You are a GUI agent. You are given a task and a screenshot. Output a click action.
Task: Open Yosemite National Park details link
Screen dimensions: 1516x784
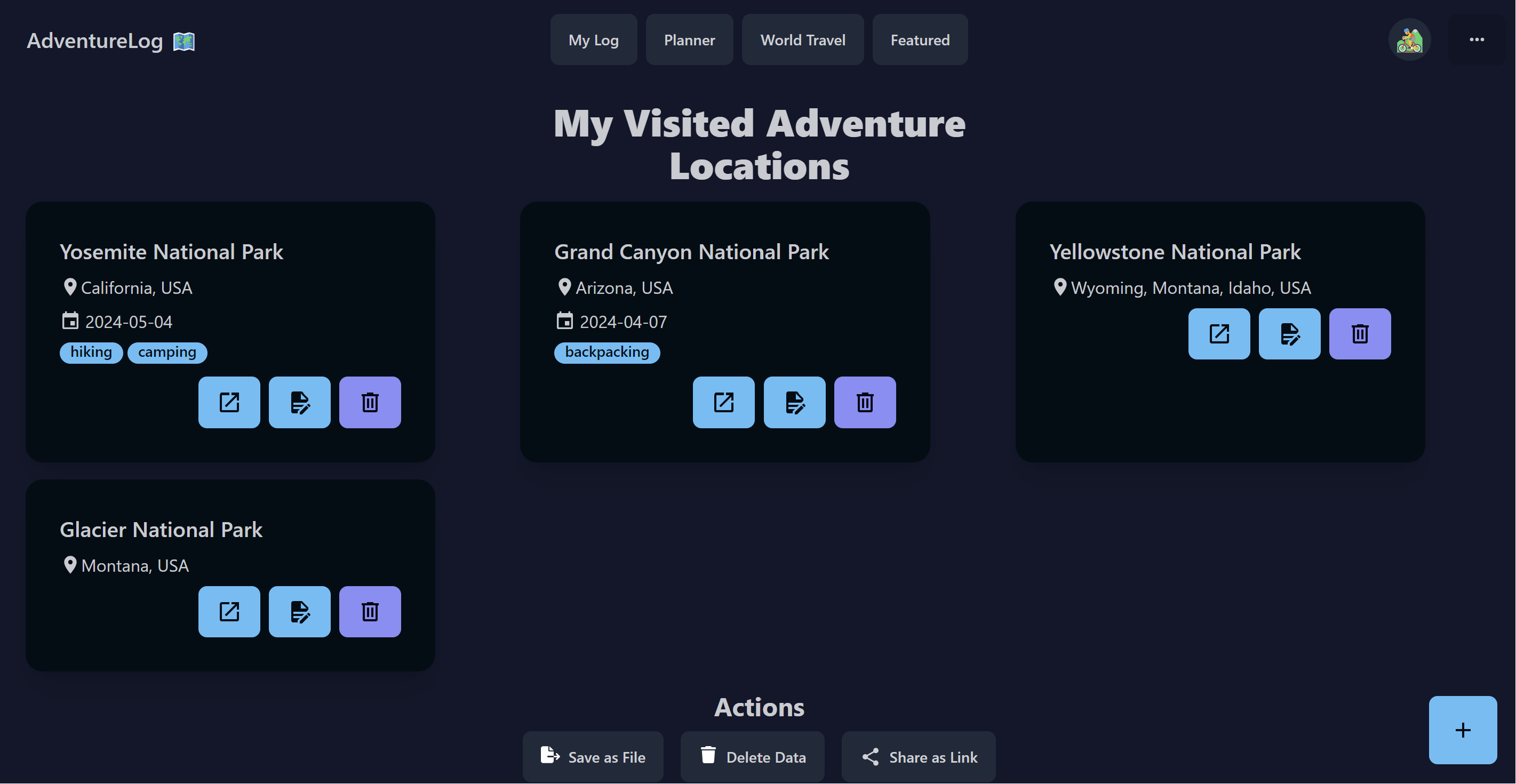(229, 403)
